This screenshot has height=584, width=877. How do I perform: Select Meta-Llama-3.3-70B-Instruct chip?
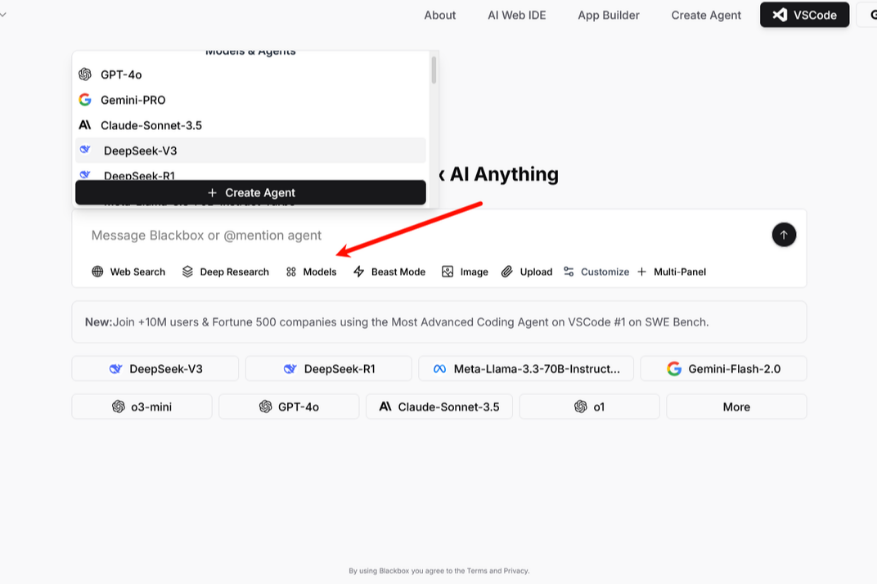[526, 369]
